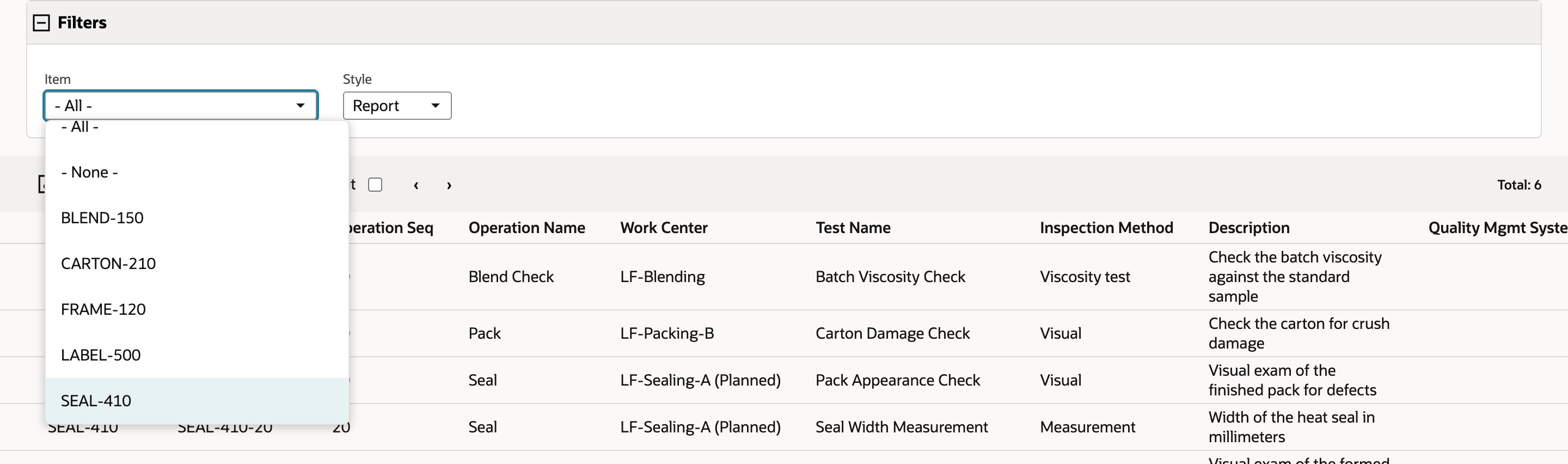The height and width of the screenshot is (464, 1568).
Task: Sort by the Inspection Method column header
Action: click(x=1107, y=228)
